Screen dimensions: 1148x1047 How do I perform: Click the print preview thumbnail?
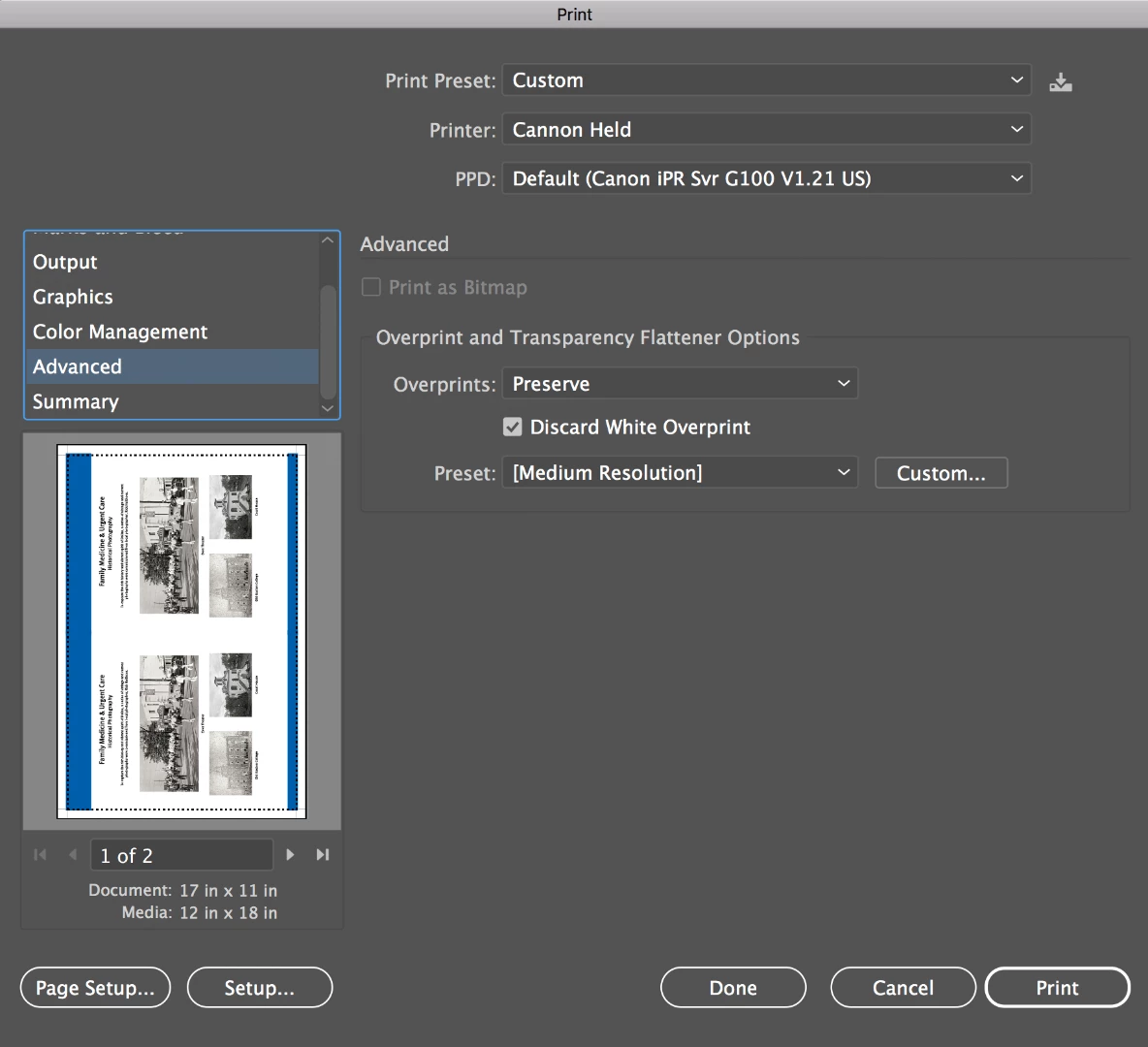click(181, 631)
